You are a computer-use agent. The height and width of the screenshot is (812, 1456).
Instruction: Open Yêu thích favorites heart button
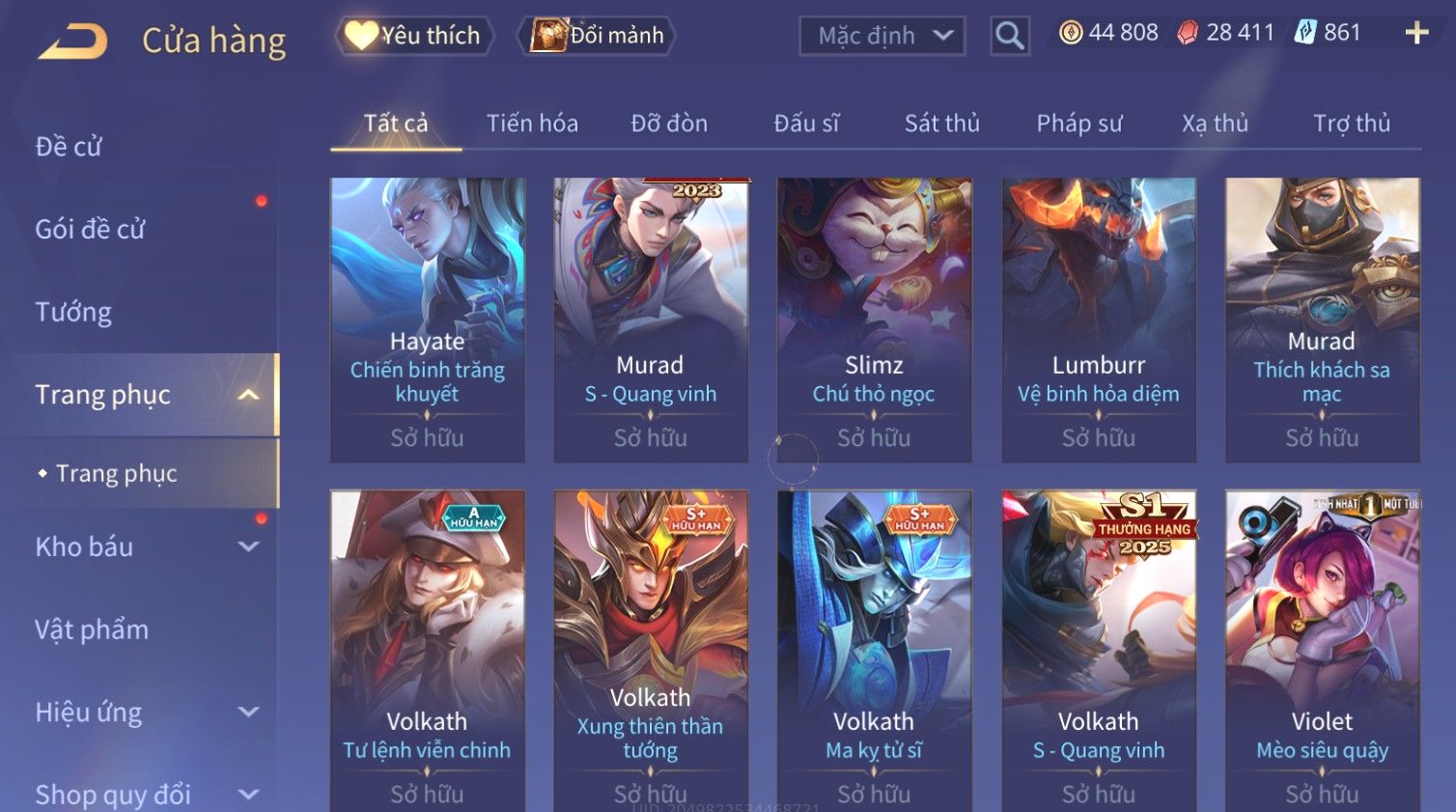click(x=414, y=36)
